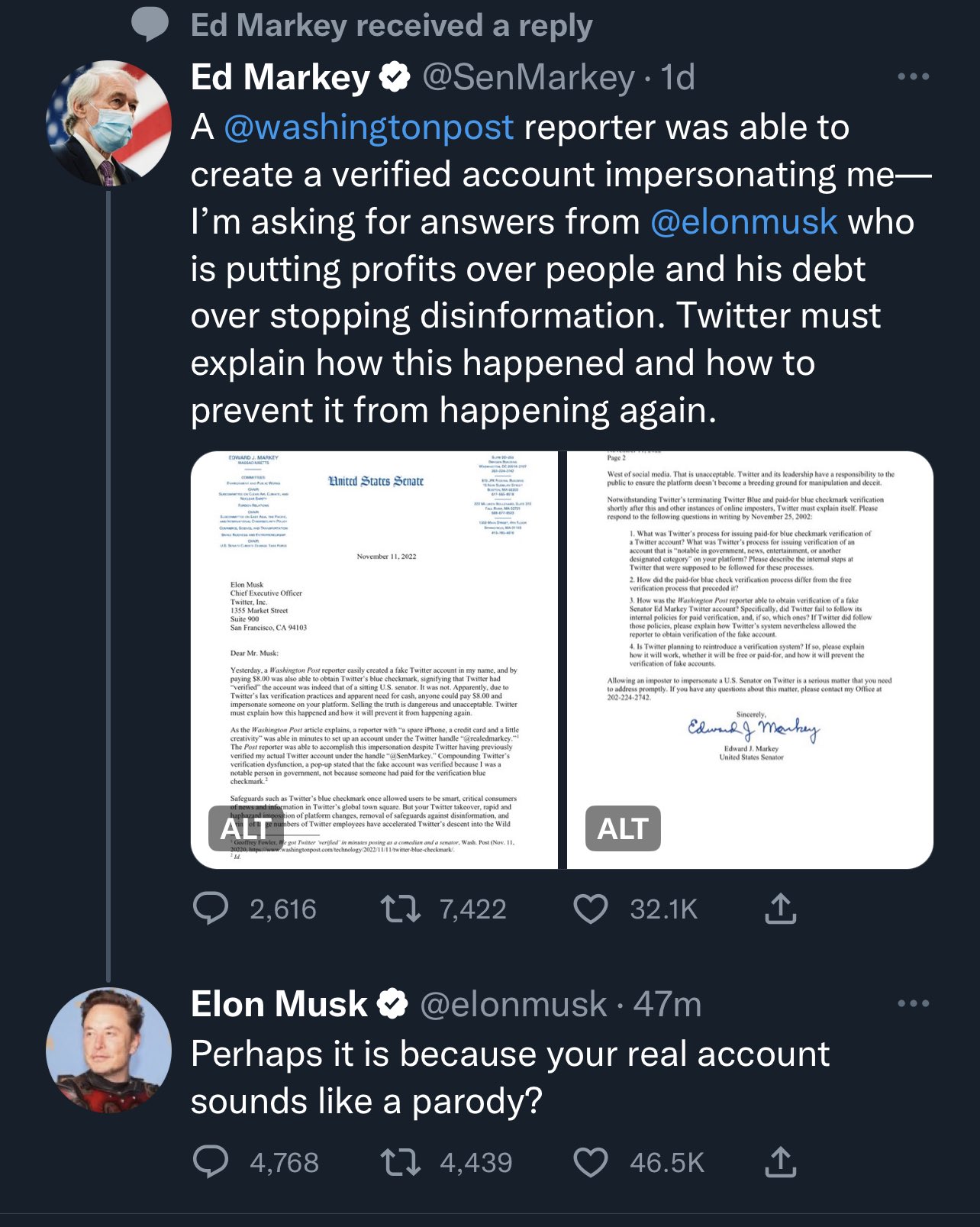Viewport: 980px width, 1227px height.
Task: Reply to Ed Markey's tweet
Action: click(x=211, y=909)
